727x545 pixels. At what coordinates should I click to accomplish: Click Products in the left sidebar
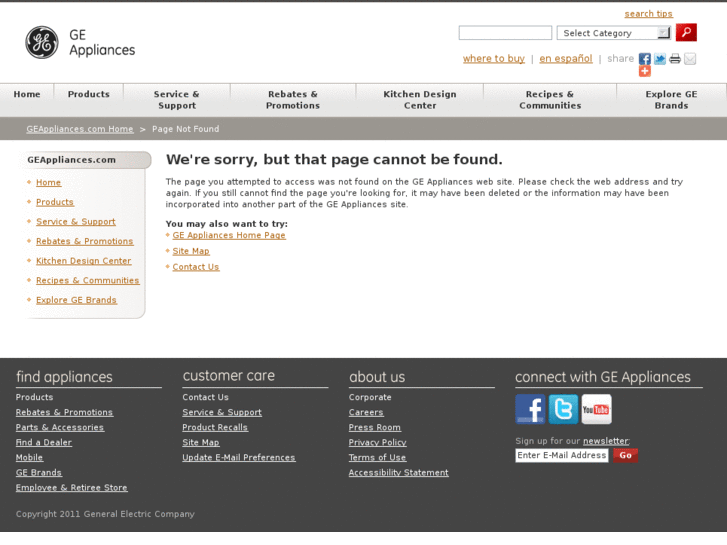(x=55, y=202)
